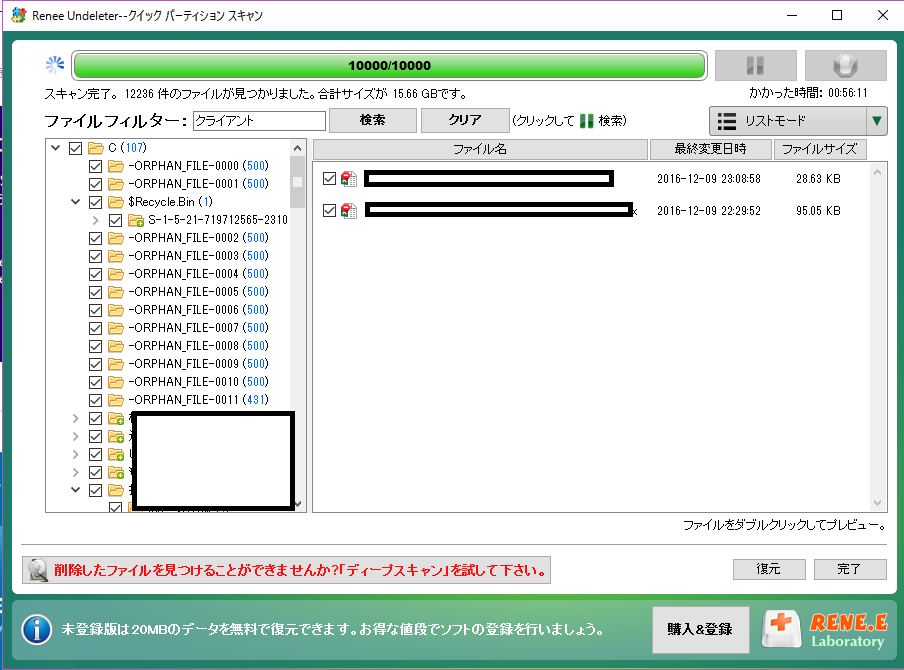This screenshot has height=670, width=904.
Task: Click the deep scan magnifier icon
Action: (x=37, y=570)
